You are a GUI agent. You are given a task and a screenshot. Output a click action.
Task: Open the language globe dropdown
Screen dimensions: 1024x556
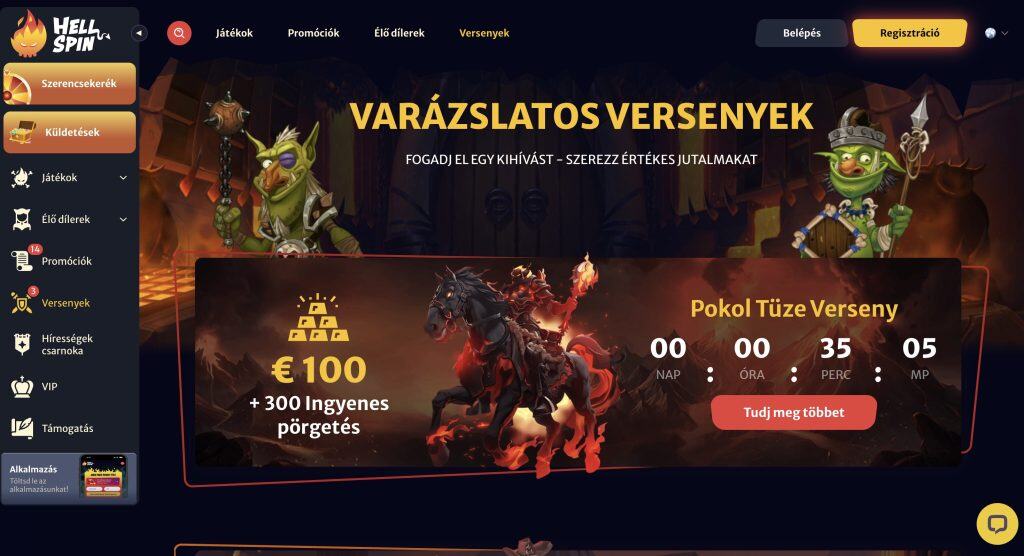[997, 33]
